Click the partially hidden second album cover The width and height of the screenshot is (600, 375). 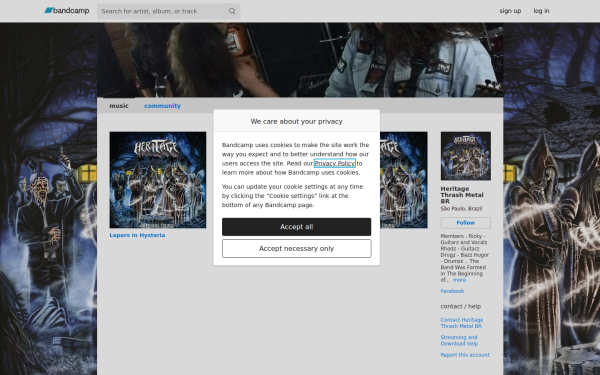[404, 180]
